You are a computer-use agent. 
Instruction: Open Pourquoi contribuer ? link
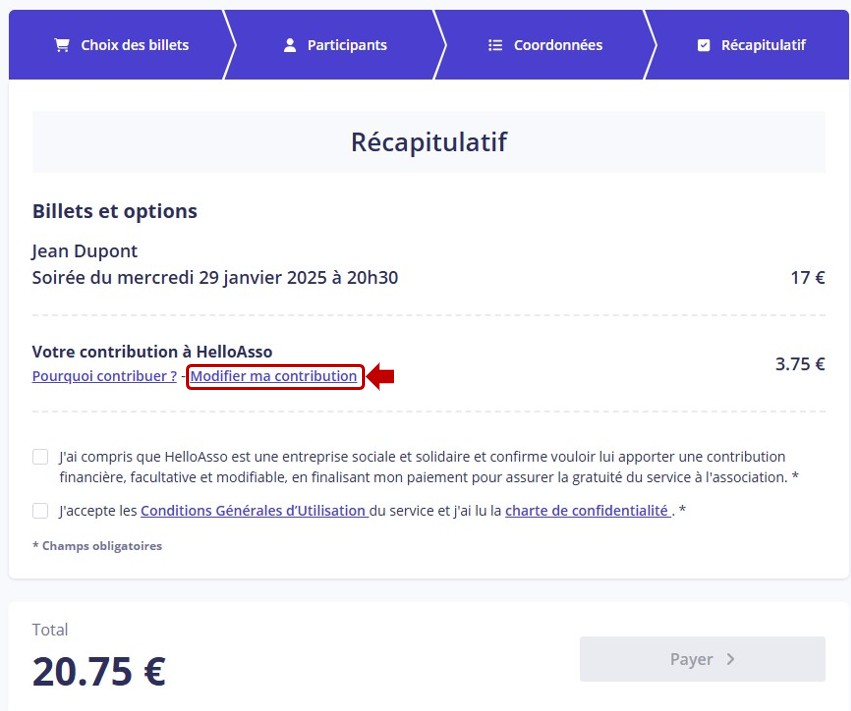click(x=104, y=376)
